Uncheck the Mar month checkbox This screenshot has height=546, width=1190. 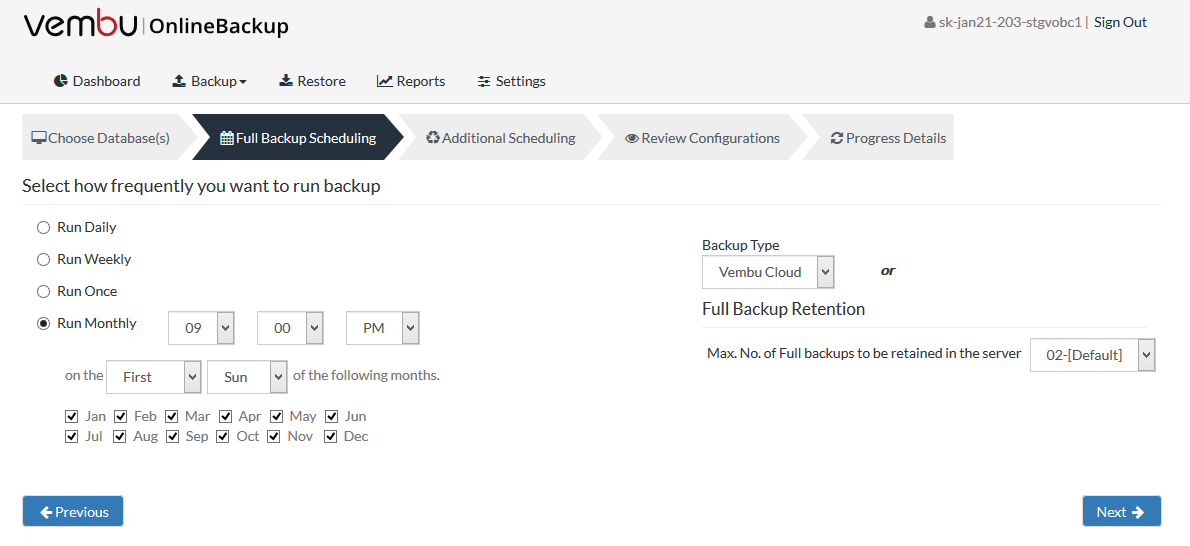pyautogui.click(x=172, y=416)
